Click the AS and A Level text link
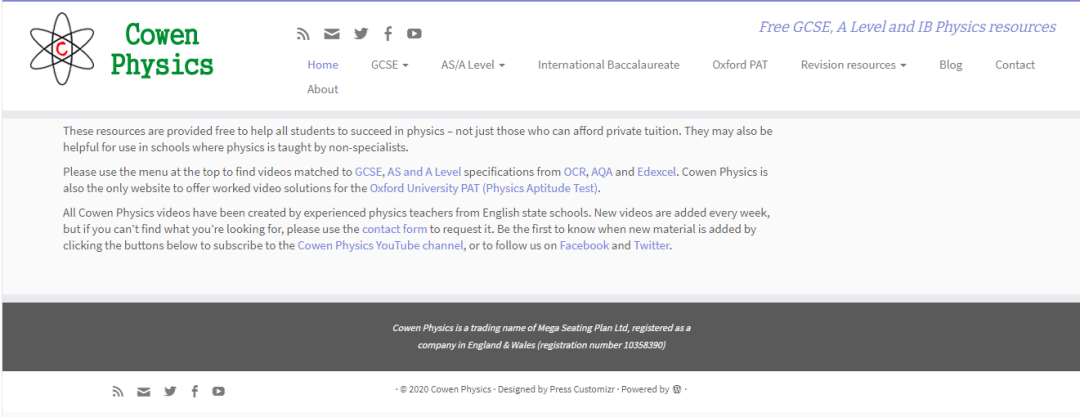 pos(424,172)
